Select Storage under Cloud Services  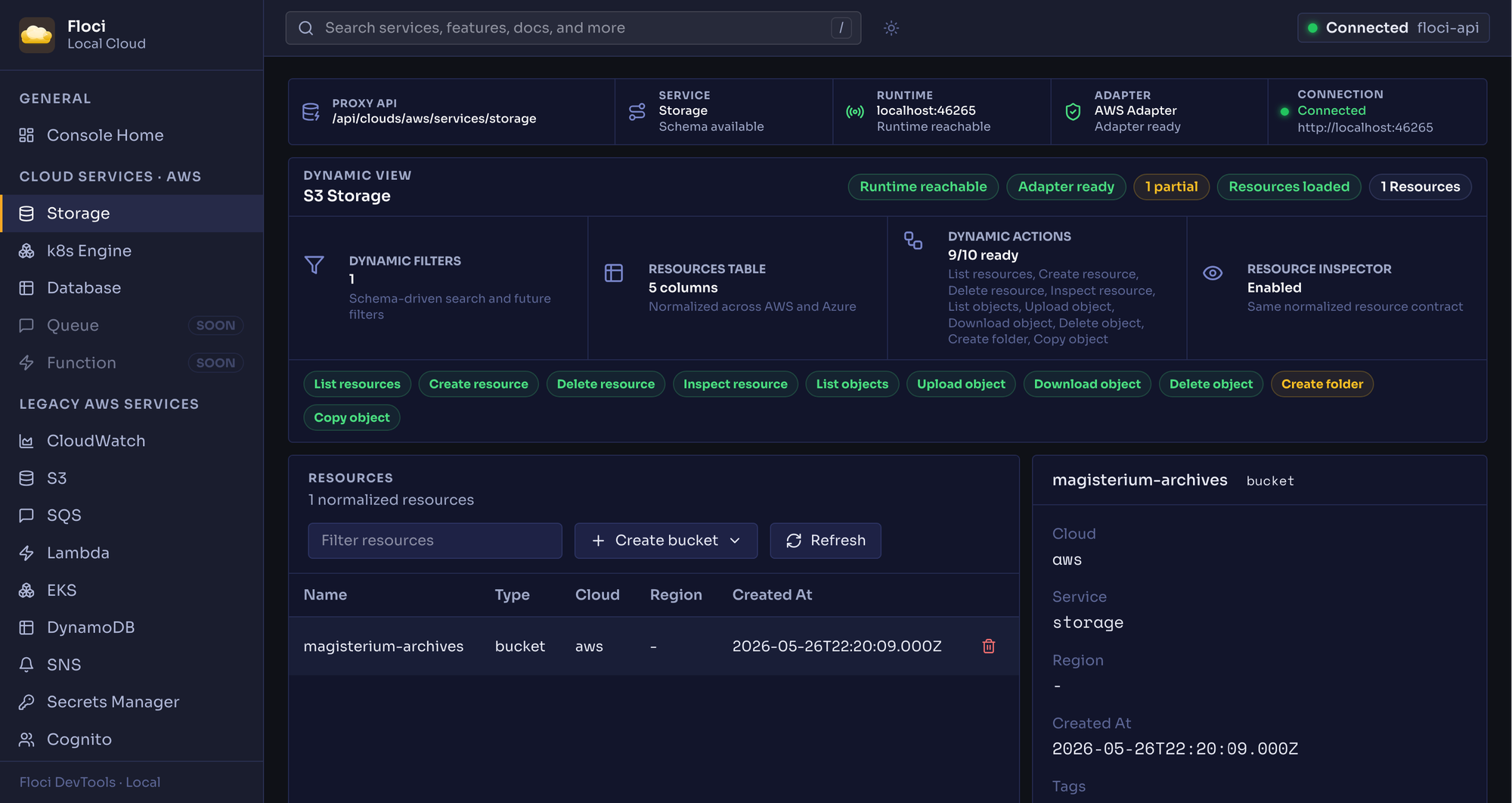(x=132, y=213)
